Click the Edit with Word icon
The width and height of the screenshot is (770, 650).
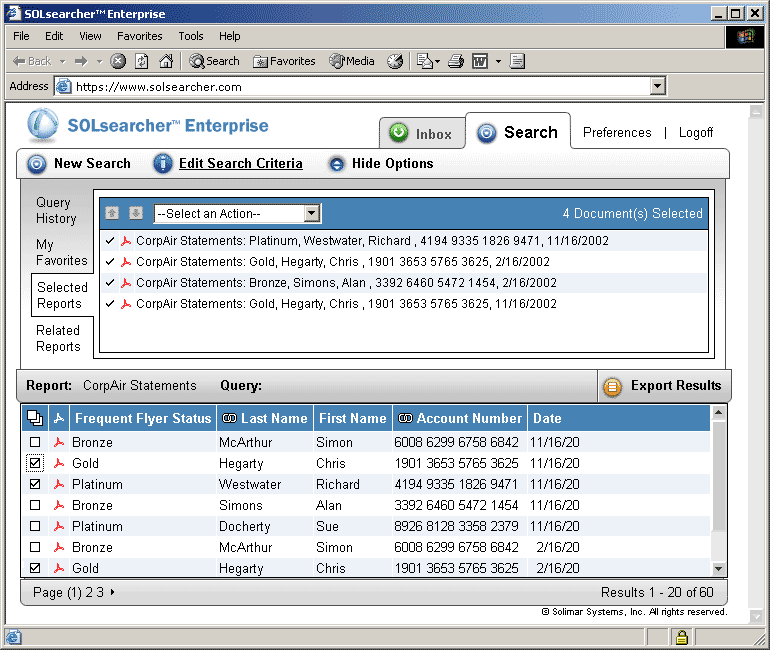click(480, 61)
